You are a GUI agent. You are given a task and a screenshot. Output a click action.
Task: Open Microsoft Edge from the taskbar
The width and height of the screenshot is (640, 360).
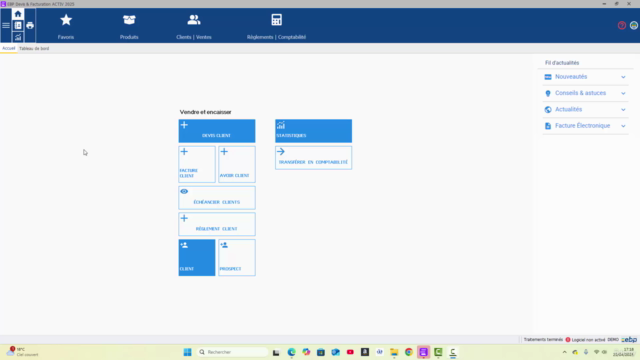(291, 352)
